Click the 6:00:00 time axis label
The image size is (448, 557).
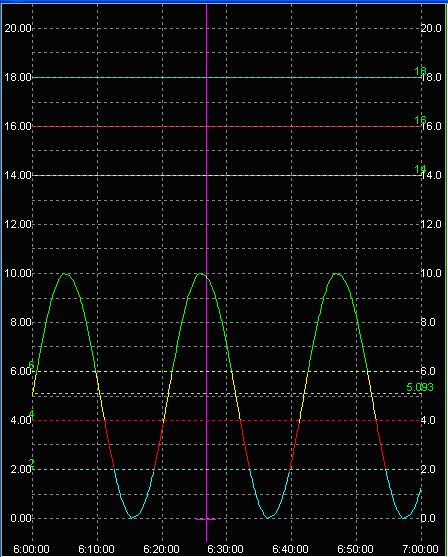click(31, 549)
